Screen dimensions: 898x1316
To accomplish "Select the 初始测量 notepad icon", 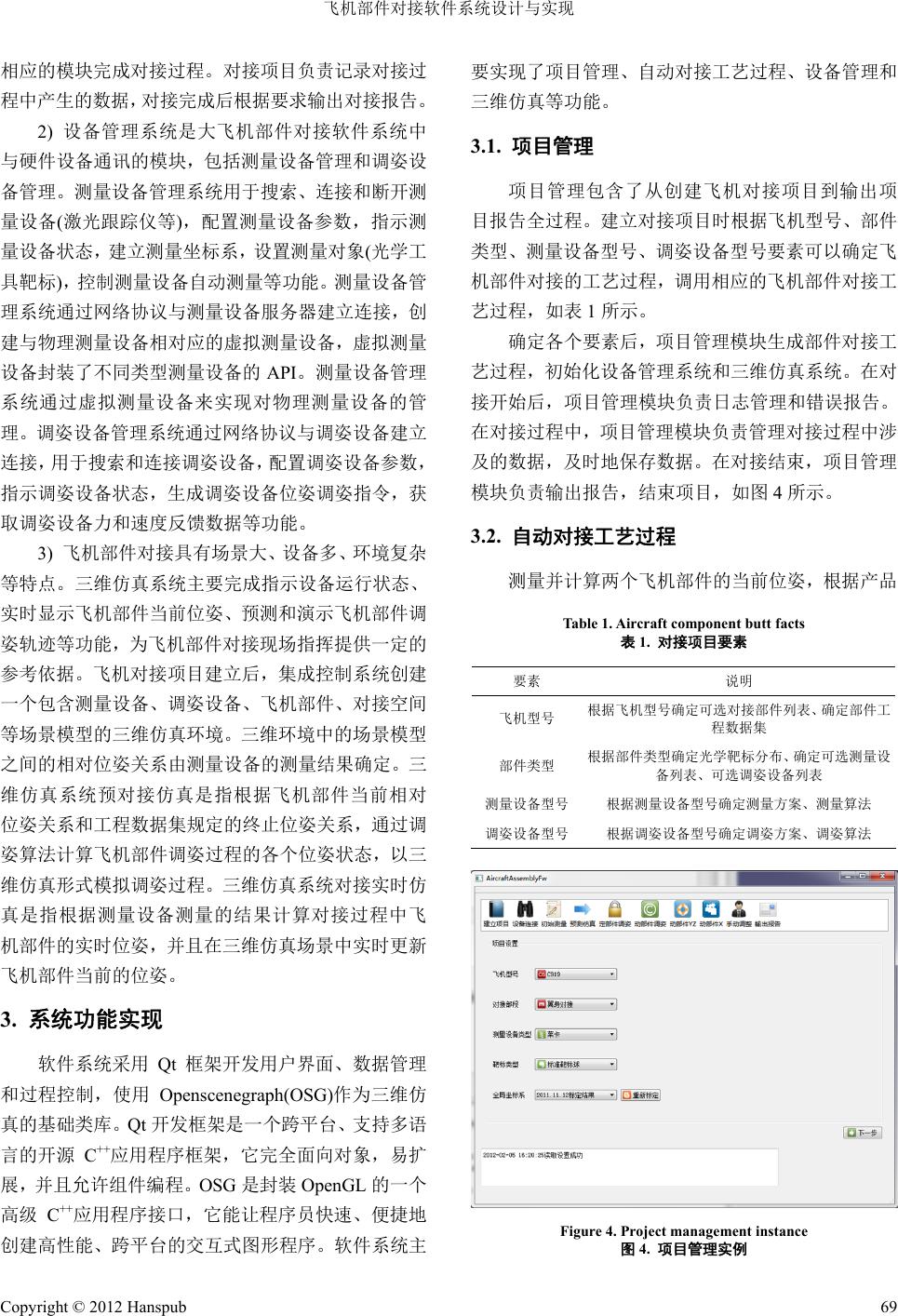I will click(x=554, y=910).
